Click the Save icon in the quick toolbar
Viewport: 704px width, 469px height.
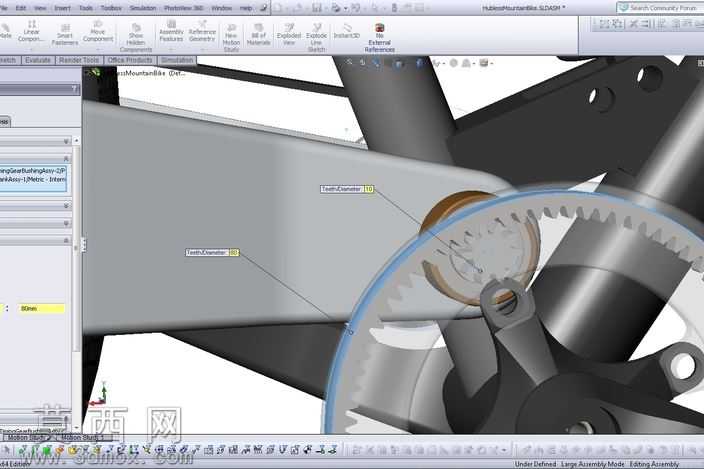(317, 8)
